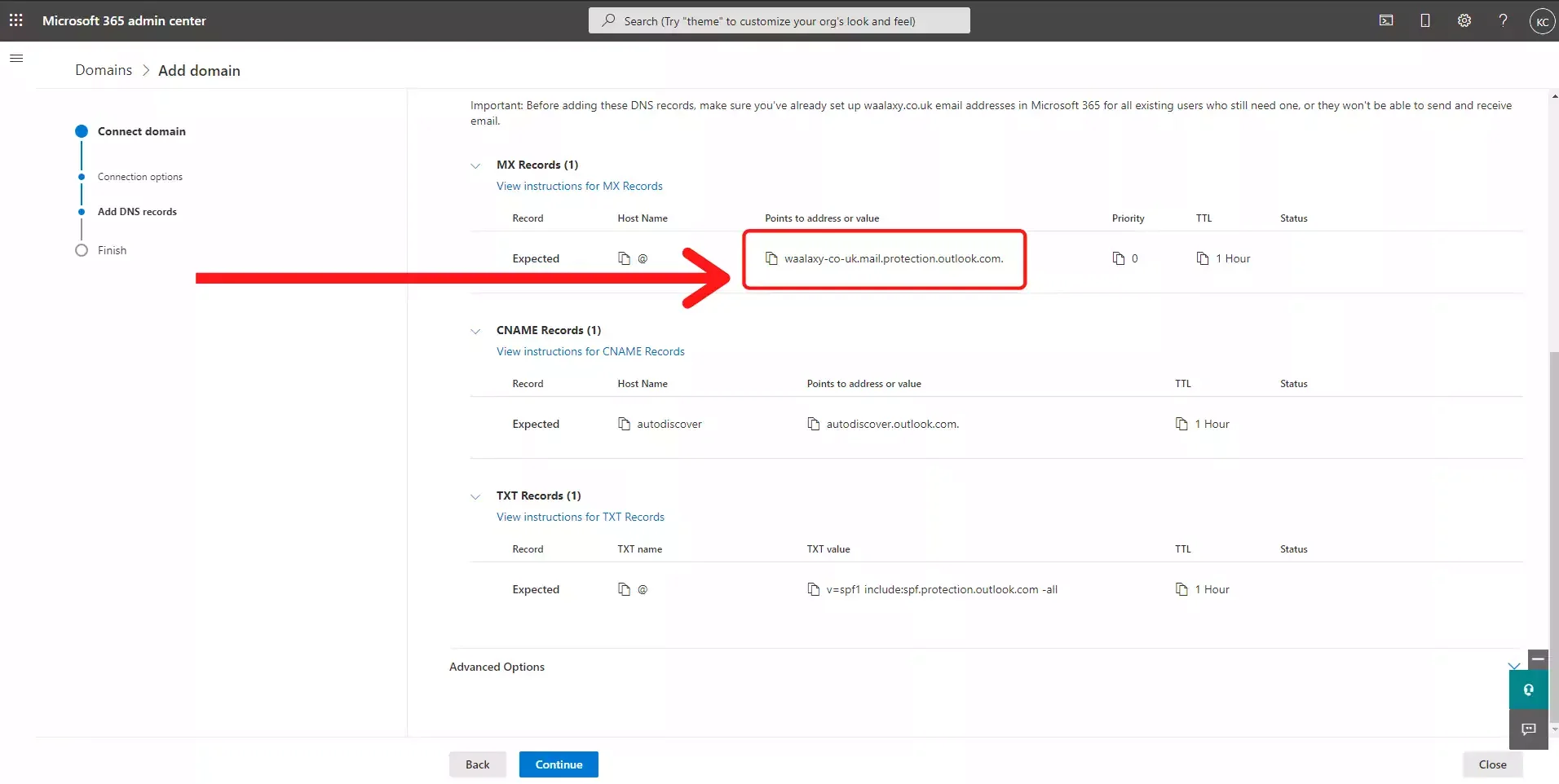Copy the MX mail.protection.outlook.com value

(771, 258)
